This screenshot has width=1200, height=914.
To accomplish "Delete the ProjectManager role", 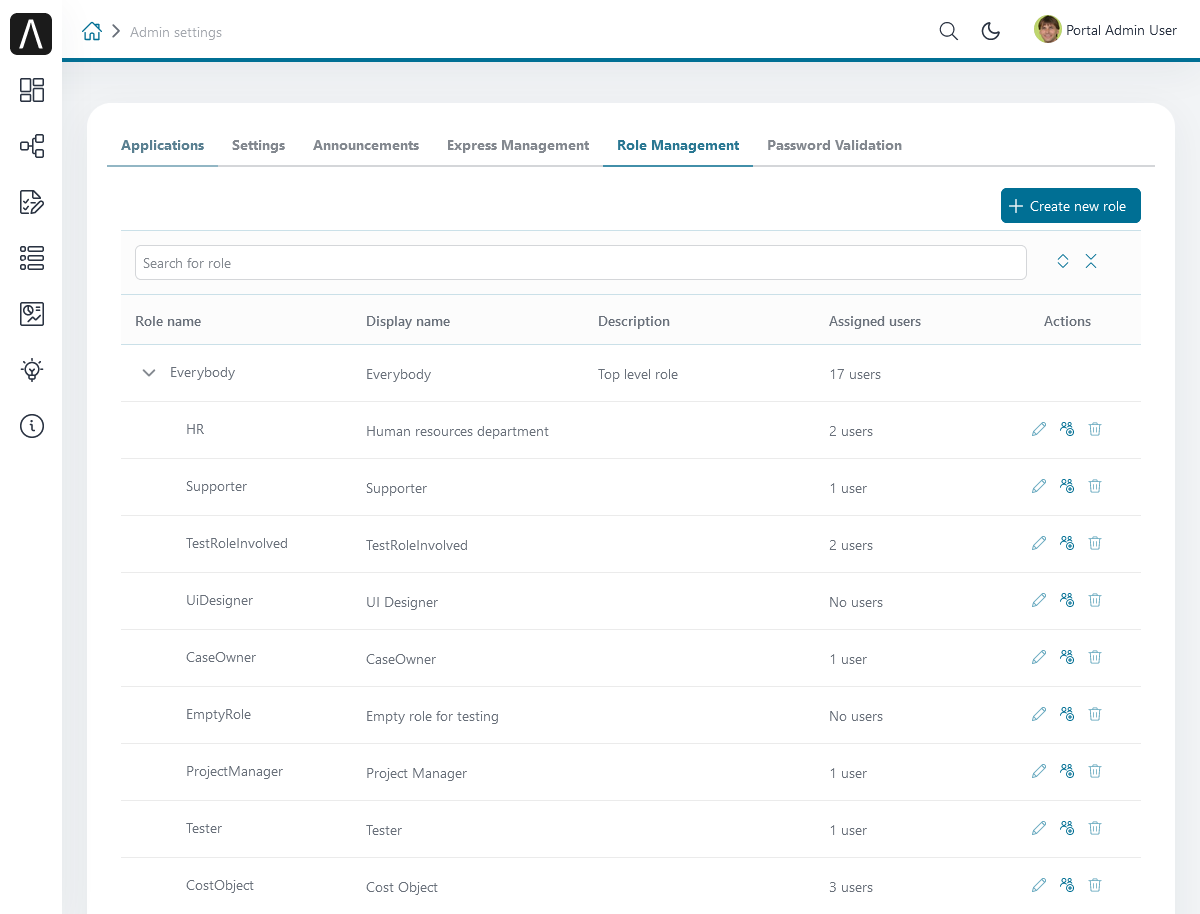I will tap(1095, 771).
